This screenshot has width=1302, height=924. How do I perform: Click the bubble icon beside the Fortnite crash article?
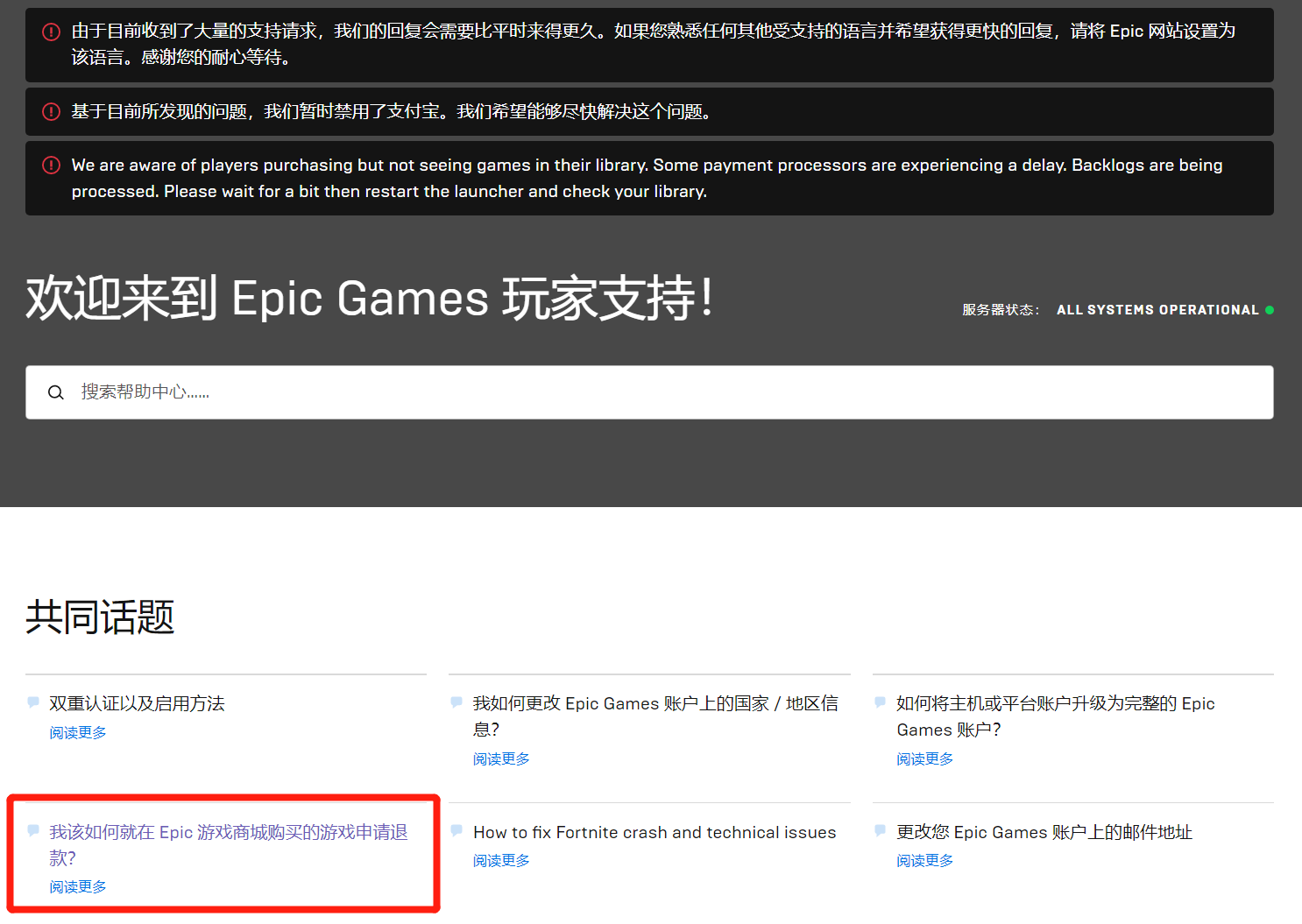click(456, 830)
